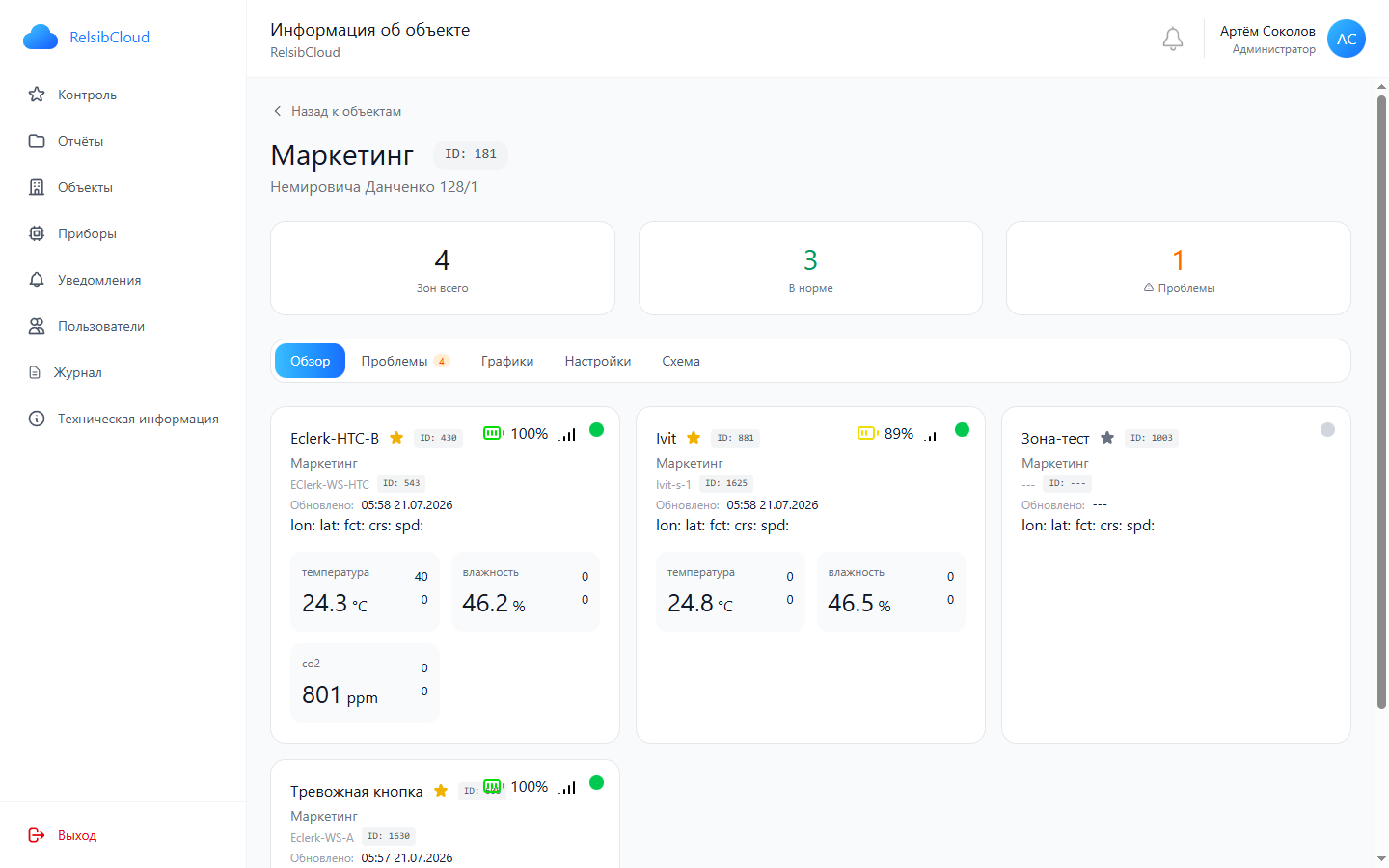Click the Техническая информация info icon
This screenshot has width=1389, height=868.
(37, 419)
